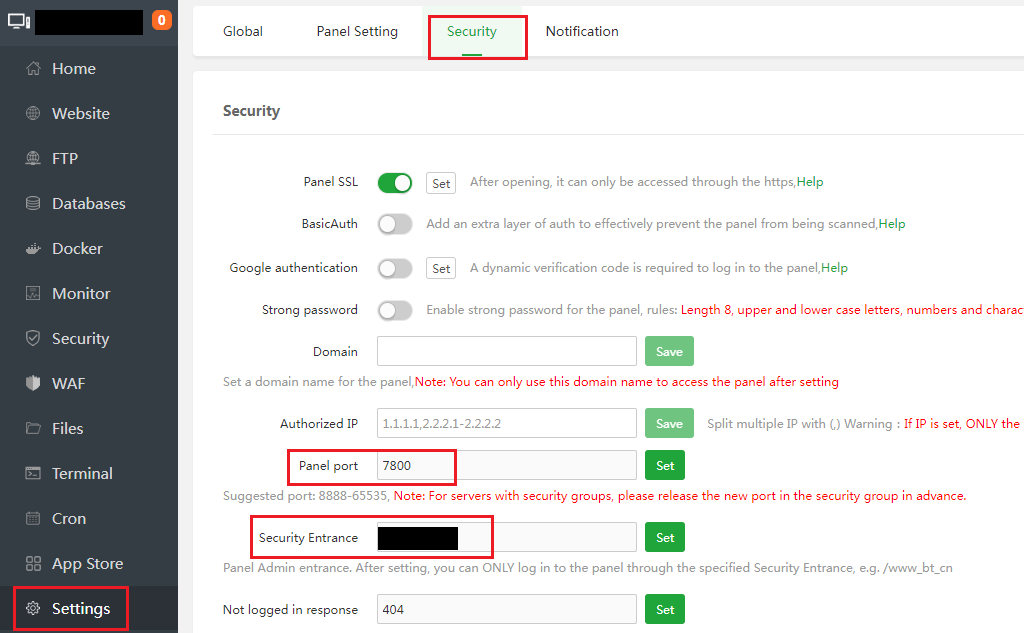Image resolution: width=1024 pixels, height=633 pixels.
Task: Open the App Store grid icon
Action: click(x=33, y=563)
